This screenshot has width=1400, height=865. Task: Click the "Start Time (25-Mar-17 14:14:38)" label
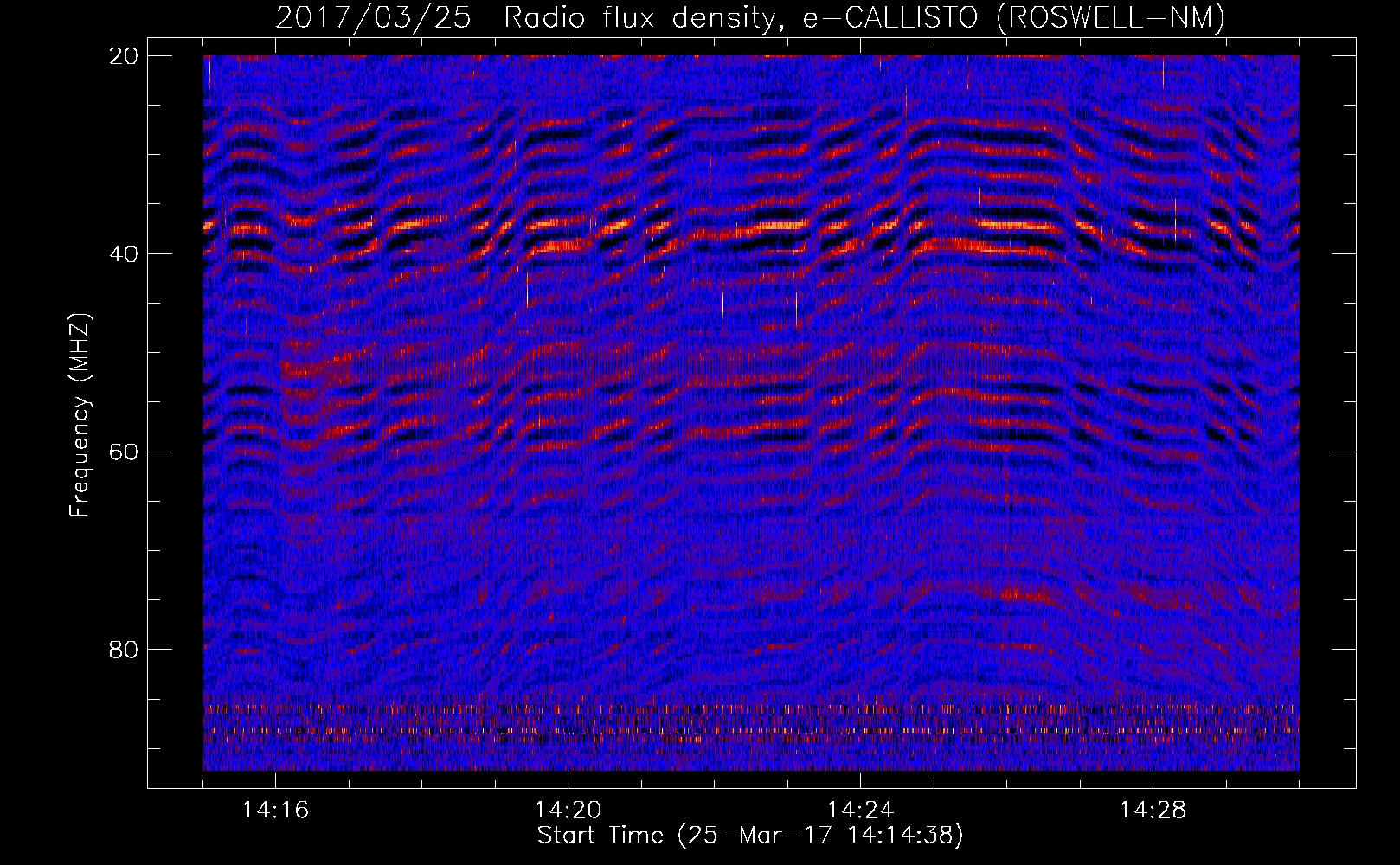pyautogui.click(x=750, y=836)
